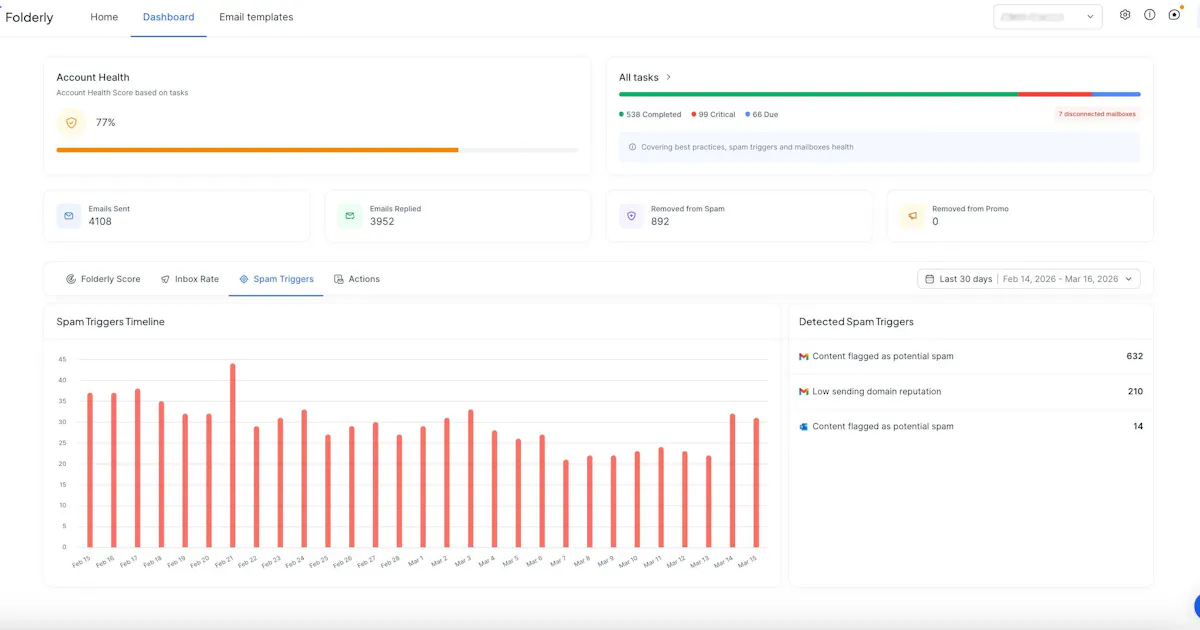The width and height of the screenshot is (1200, 630).
Task: Select the Dashboard tab
Action: [x=169, y=17]
